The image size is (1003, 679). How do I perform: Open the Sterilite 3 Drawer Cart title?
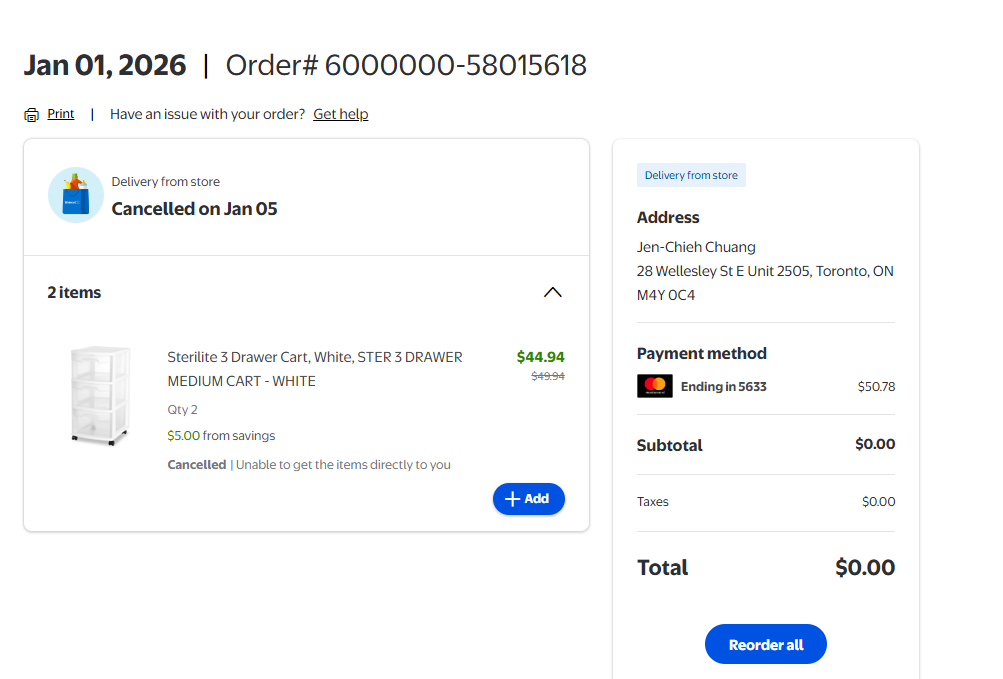(314, 369)
